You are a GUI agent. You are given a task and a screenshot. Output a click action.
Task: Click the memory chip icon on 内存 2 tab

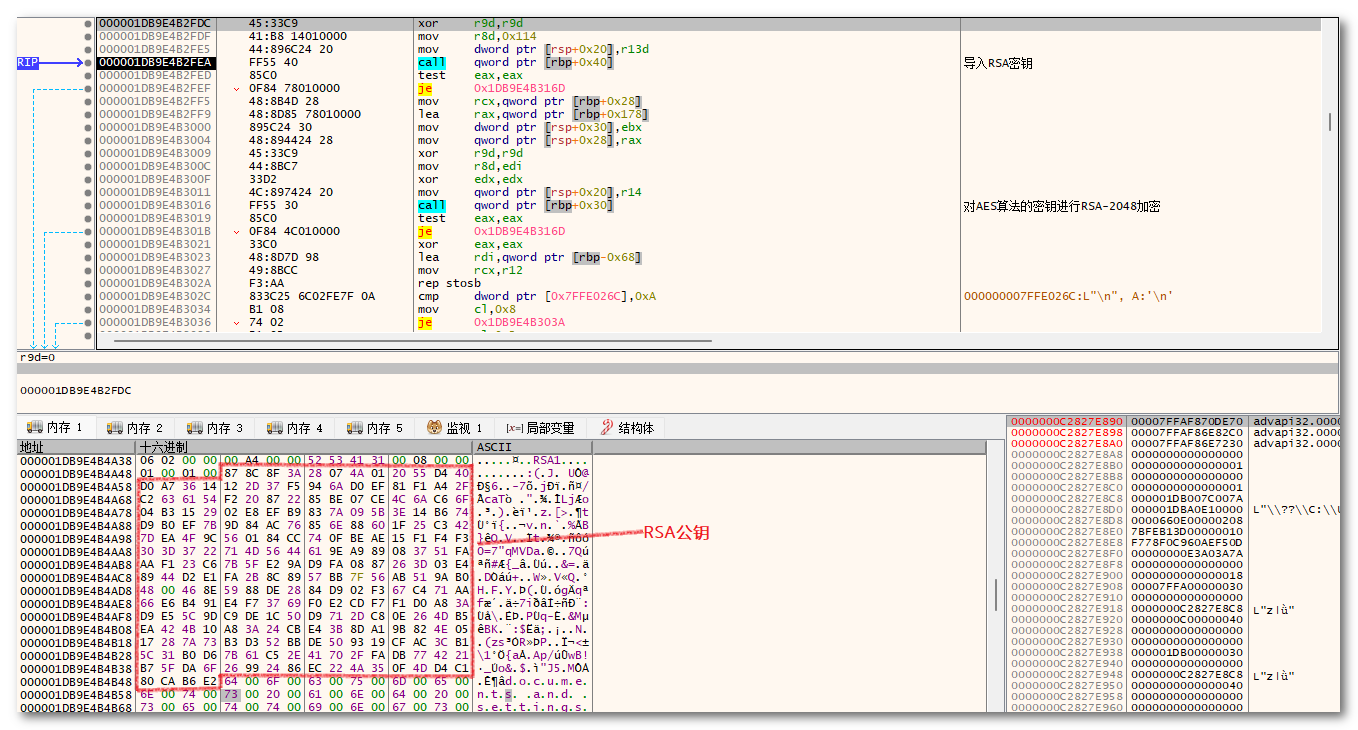[x=115, y=428]
